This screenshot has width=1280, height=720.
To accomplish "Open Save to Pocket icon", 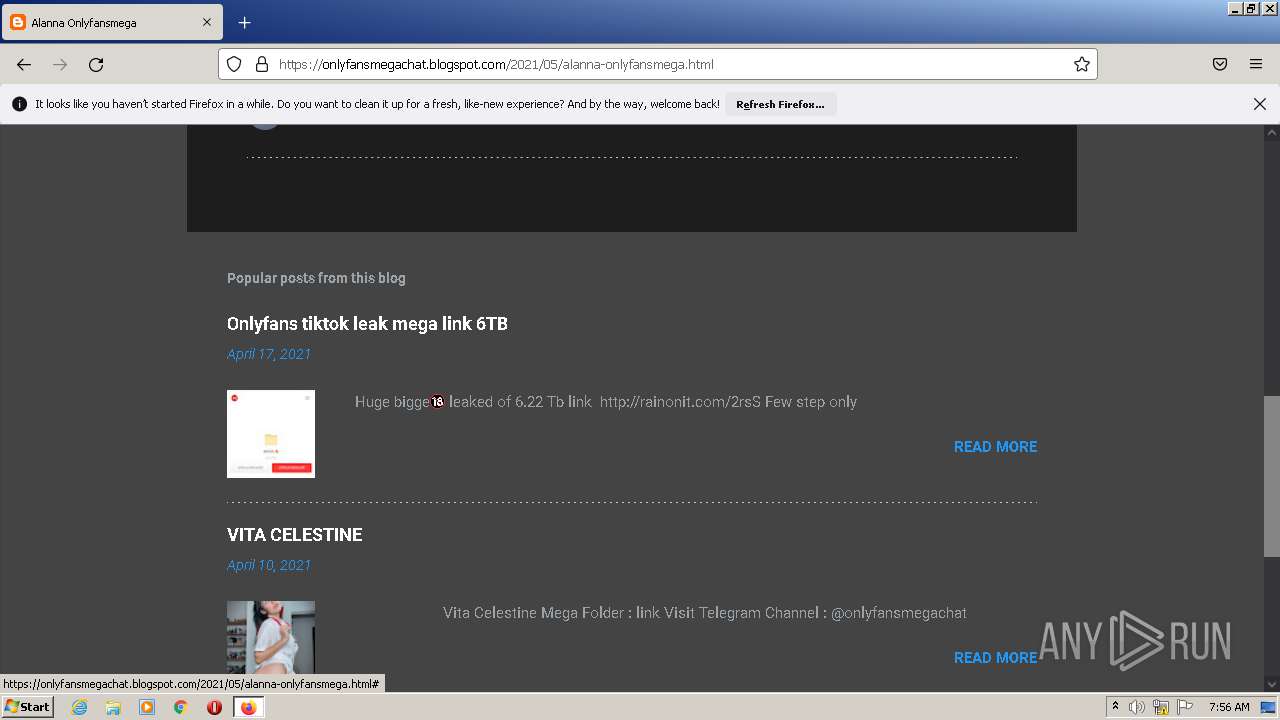I will click(1220, 64).
